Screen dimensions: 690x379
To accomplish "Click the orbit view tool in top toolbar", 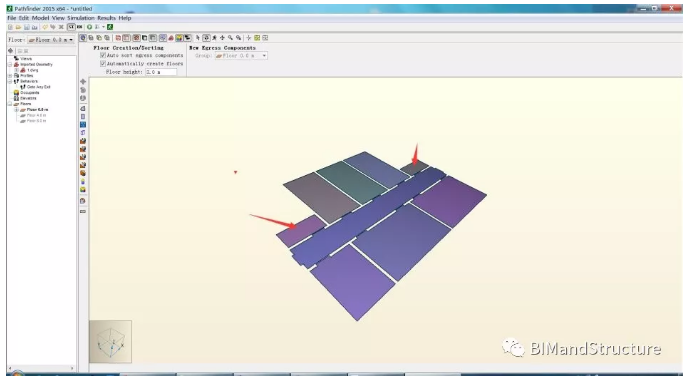I will click(x=206, y=38).
